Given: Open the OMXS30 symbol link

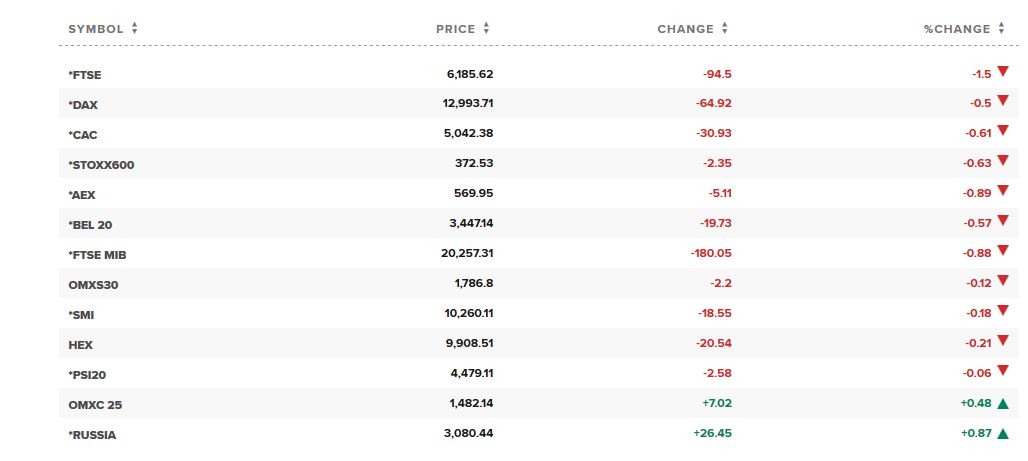Looking at the screenshot, I should pyautogui.click(x=93, y=285).
